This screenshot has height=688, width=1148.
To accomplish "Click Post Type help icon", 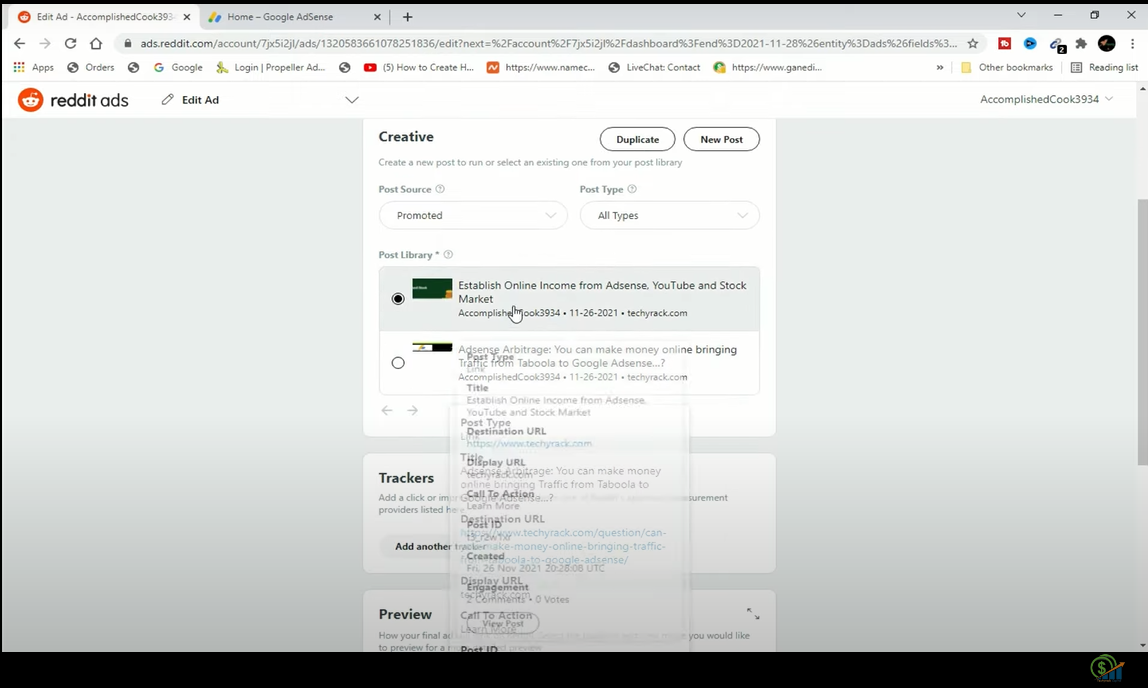I will click(632, 189).
